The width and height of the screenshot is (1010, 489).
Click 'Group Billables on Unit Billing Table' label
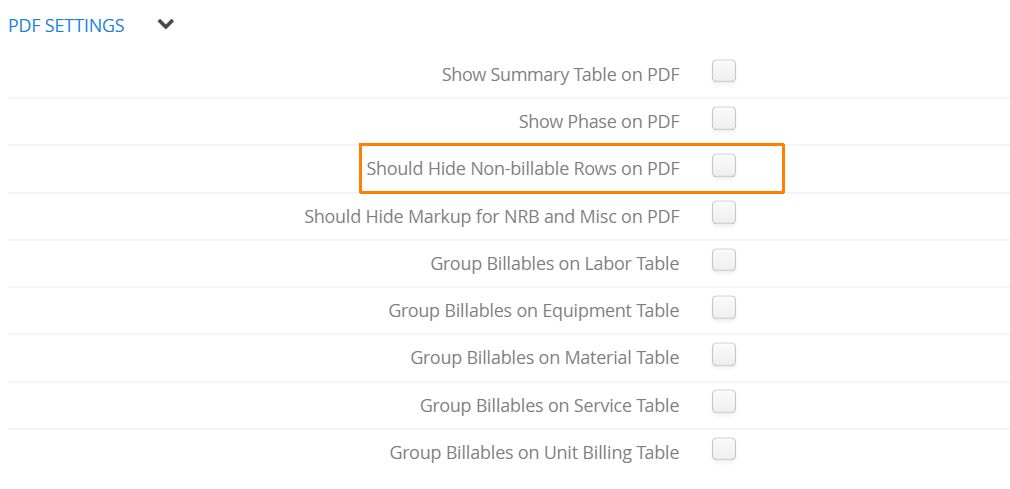pos(534,453)
